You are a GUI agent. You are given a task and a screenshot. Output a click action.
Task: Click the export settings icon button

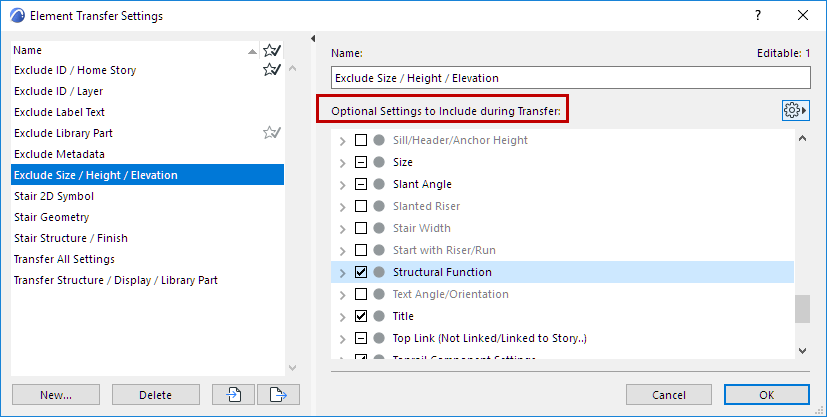tap(279, 395)
